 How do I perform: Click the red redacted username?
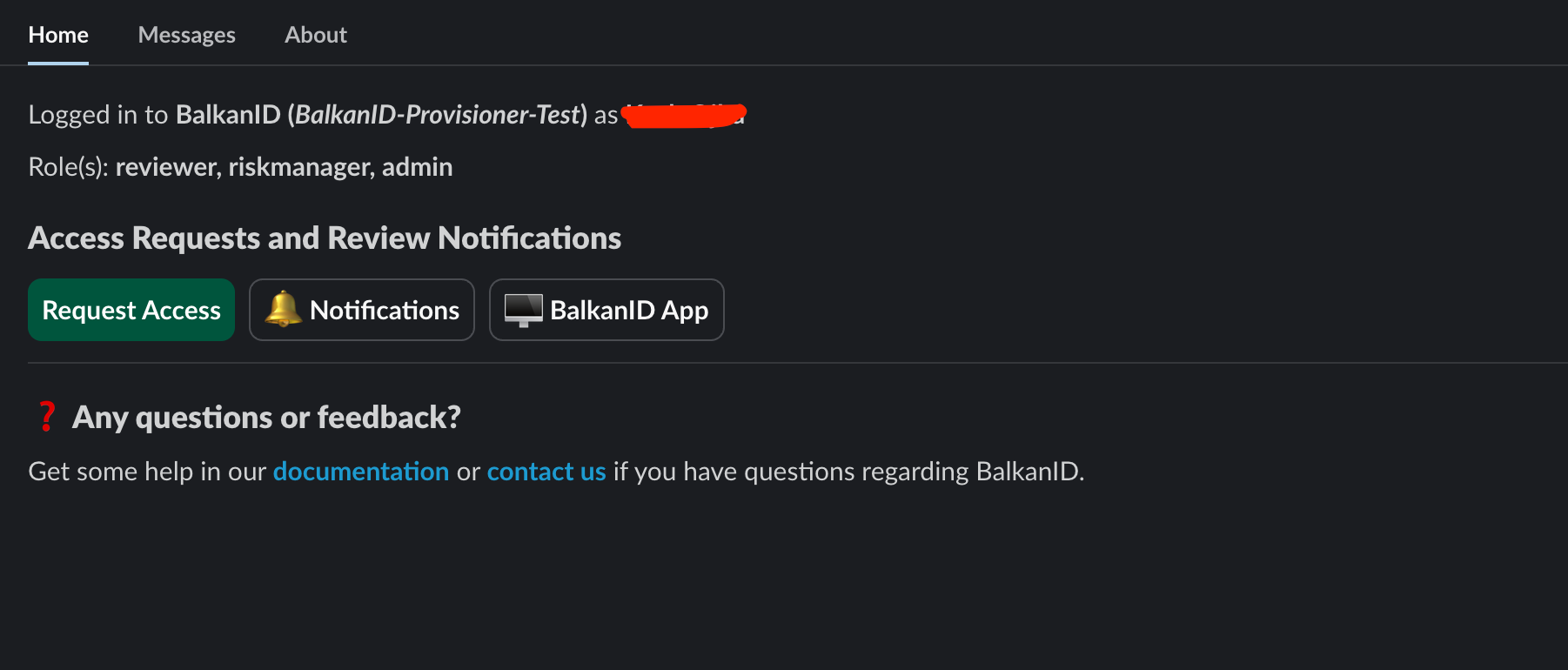point(684,115)
